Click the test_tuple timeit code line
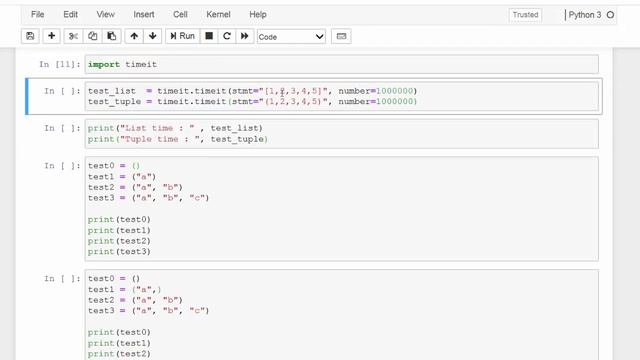This screenshot has width=640, height=360. [252, 102]
